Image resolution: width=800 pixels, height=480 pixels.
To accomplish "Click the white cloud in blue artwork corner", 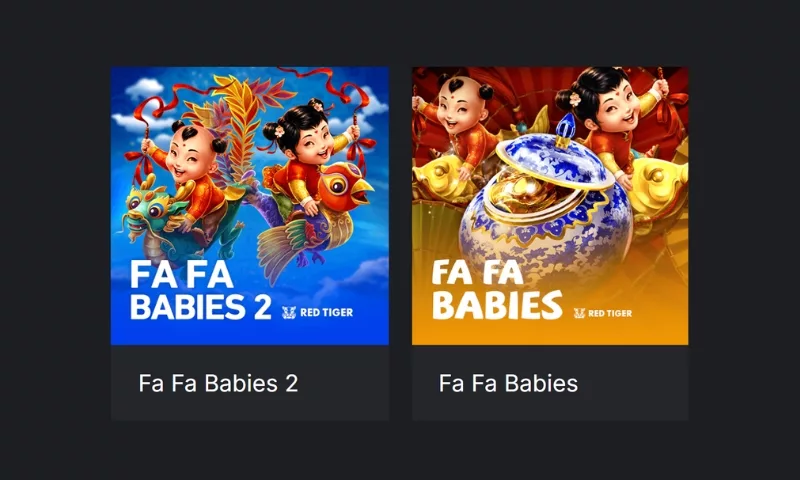I will point(145,89).
